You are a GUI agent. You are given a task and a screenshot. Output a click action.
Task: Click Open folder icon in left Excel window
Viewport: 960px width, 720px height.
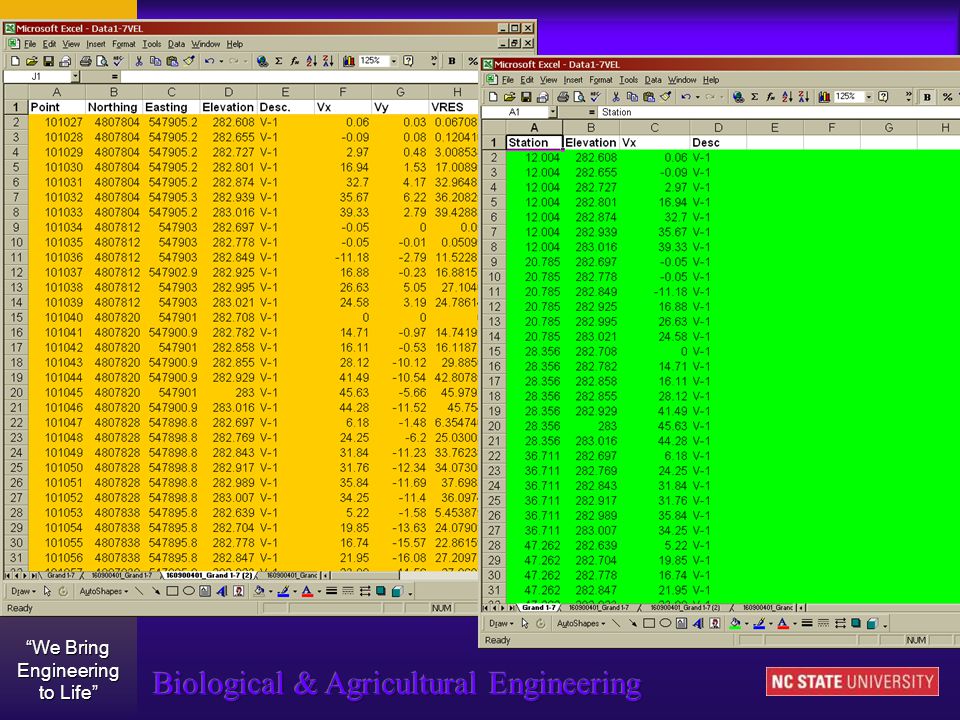coord(32,61)
